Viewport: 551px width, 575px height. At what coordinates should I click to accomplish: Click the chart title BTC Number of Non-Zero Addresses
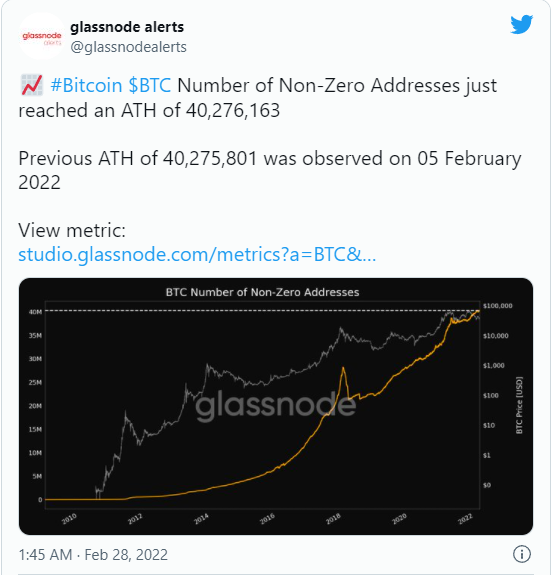click(x=262, y=292)
